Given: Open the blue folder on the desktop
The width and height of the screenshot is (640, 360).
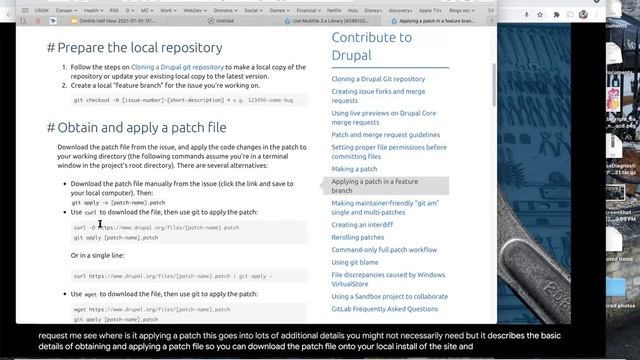Looking at the screenshot, I should click(615, 287).
